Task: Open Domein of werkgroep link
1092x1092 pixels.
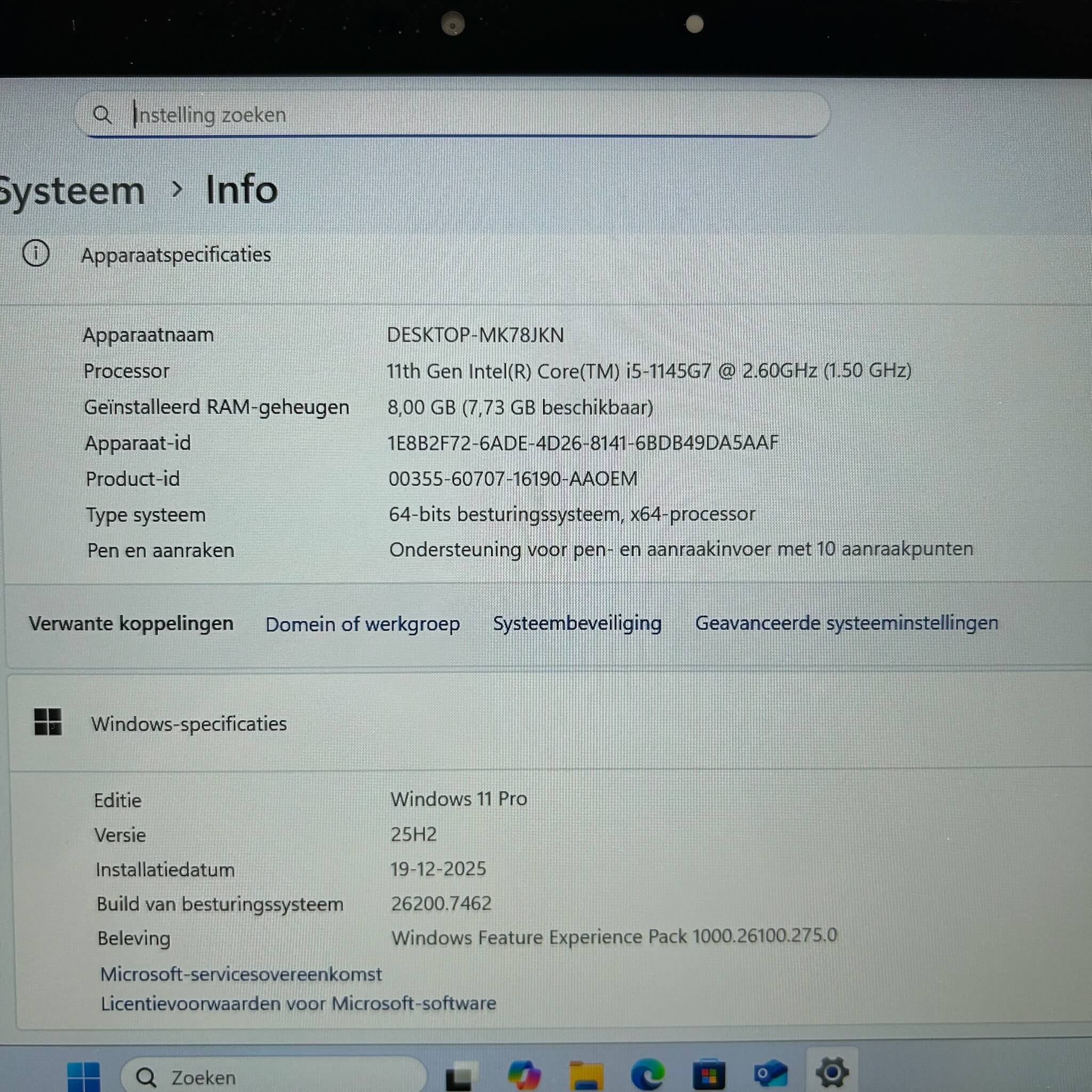Action: click(x=362, y=624)
